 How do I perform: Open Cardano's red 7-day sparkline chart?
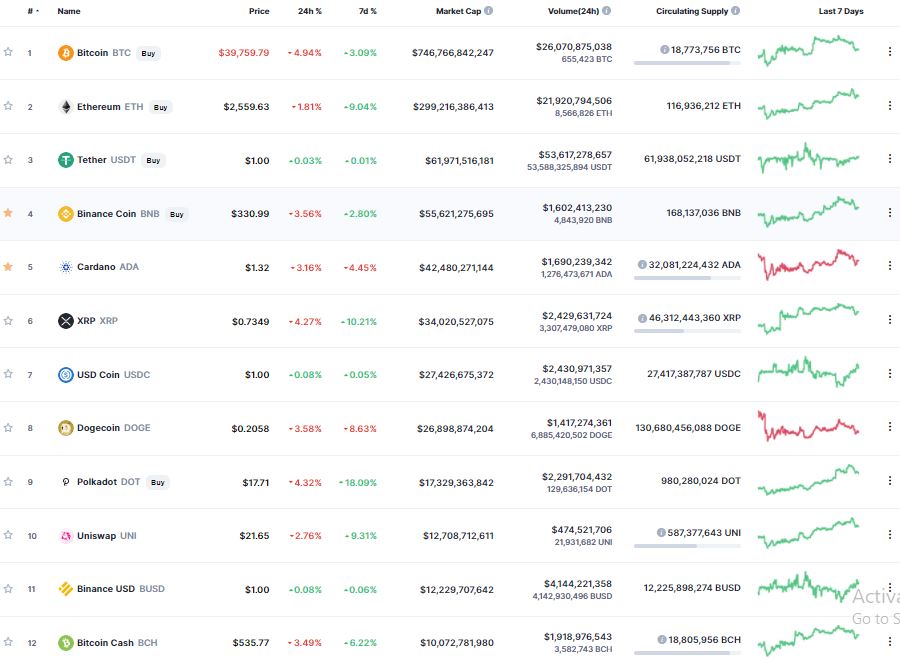click(808, 265)
